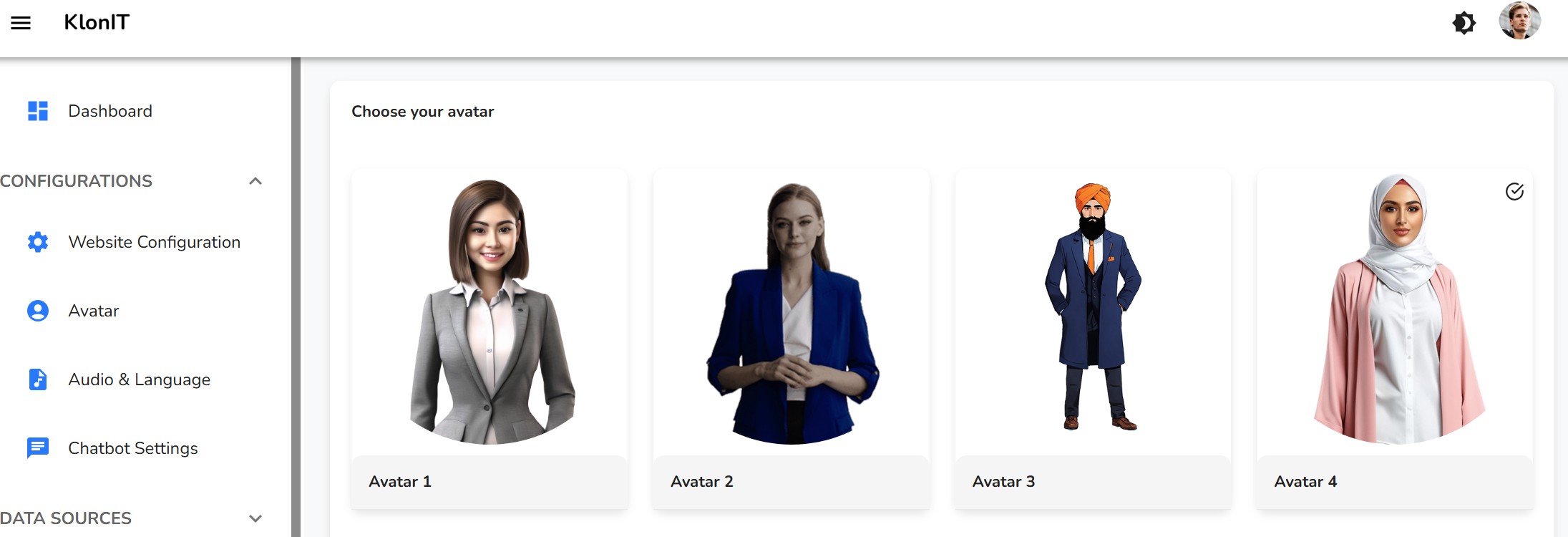This screenshot has width=1568, height=537.
Task: Open the user profile picture menu
Action: (x=1519, y=21)
